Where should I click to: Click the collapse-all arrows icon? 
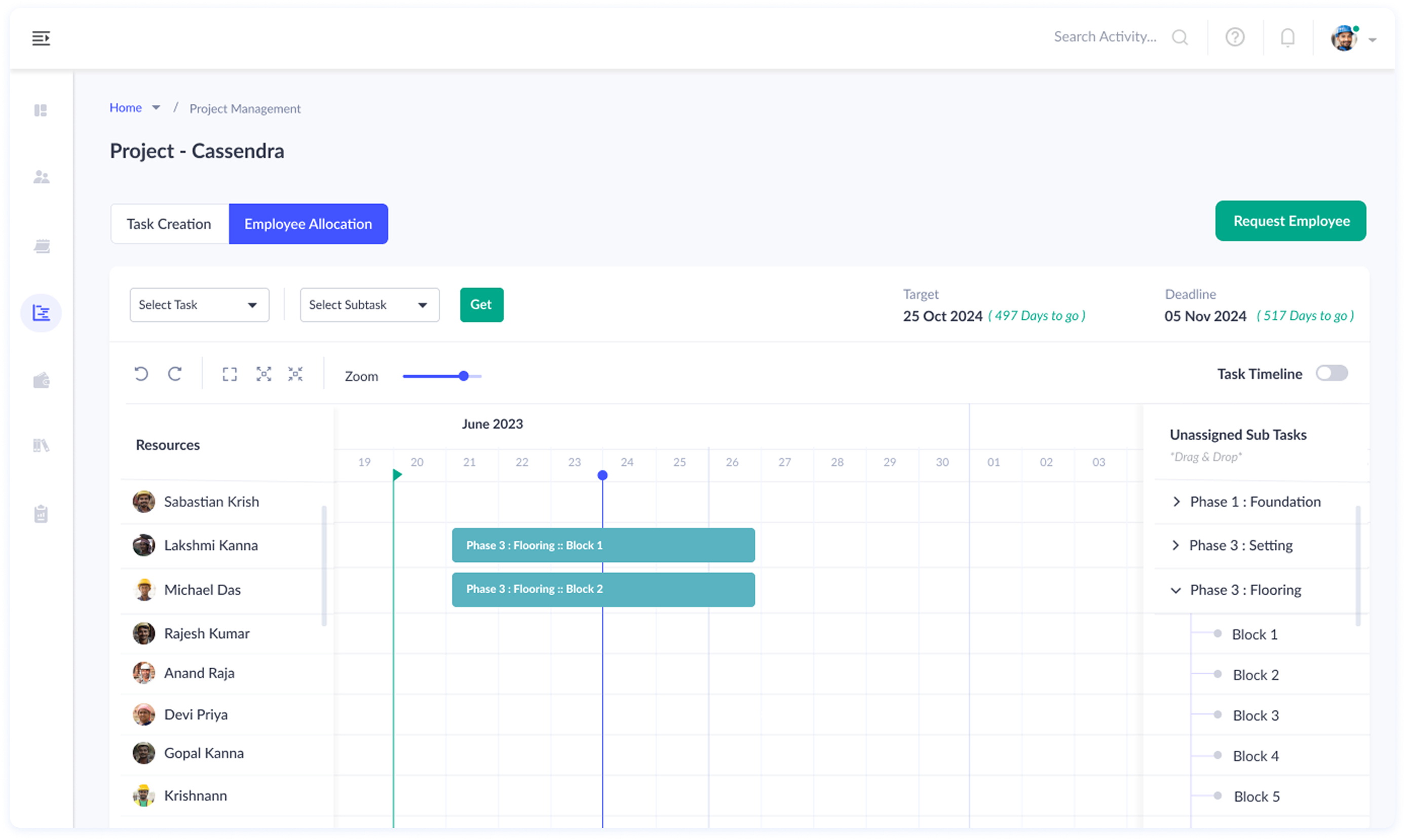(295, 374)
